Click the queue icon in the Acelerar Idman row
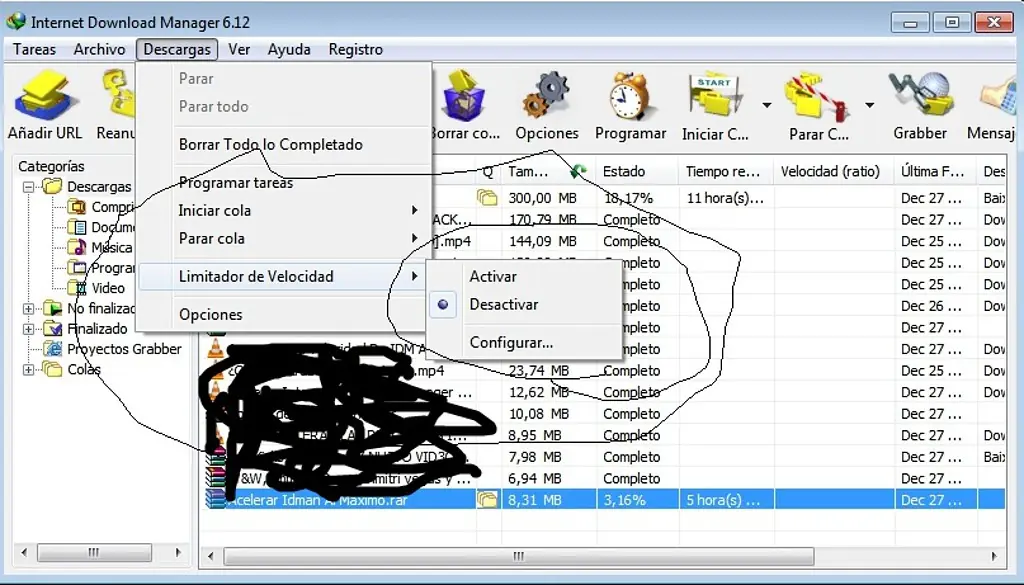 pos(487,499)
